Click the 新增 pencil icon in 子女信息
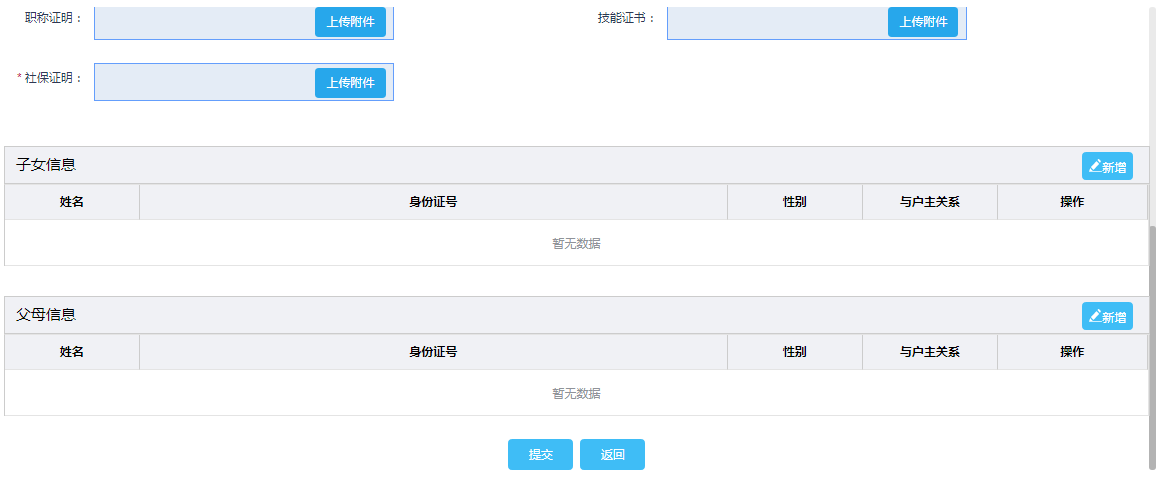Screen dimensions: 1164x482 1094,167
